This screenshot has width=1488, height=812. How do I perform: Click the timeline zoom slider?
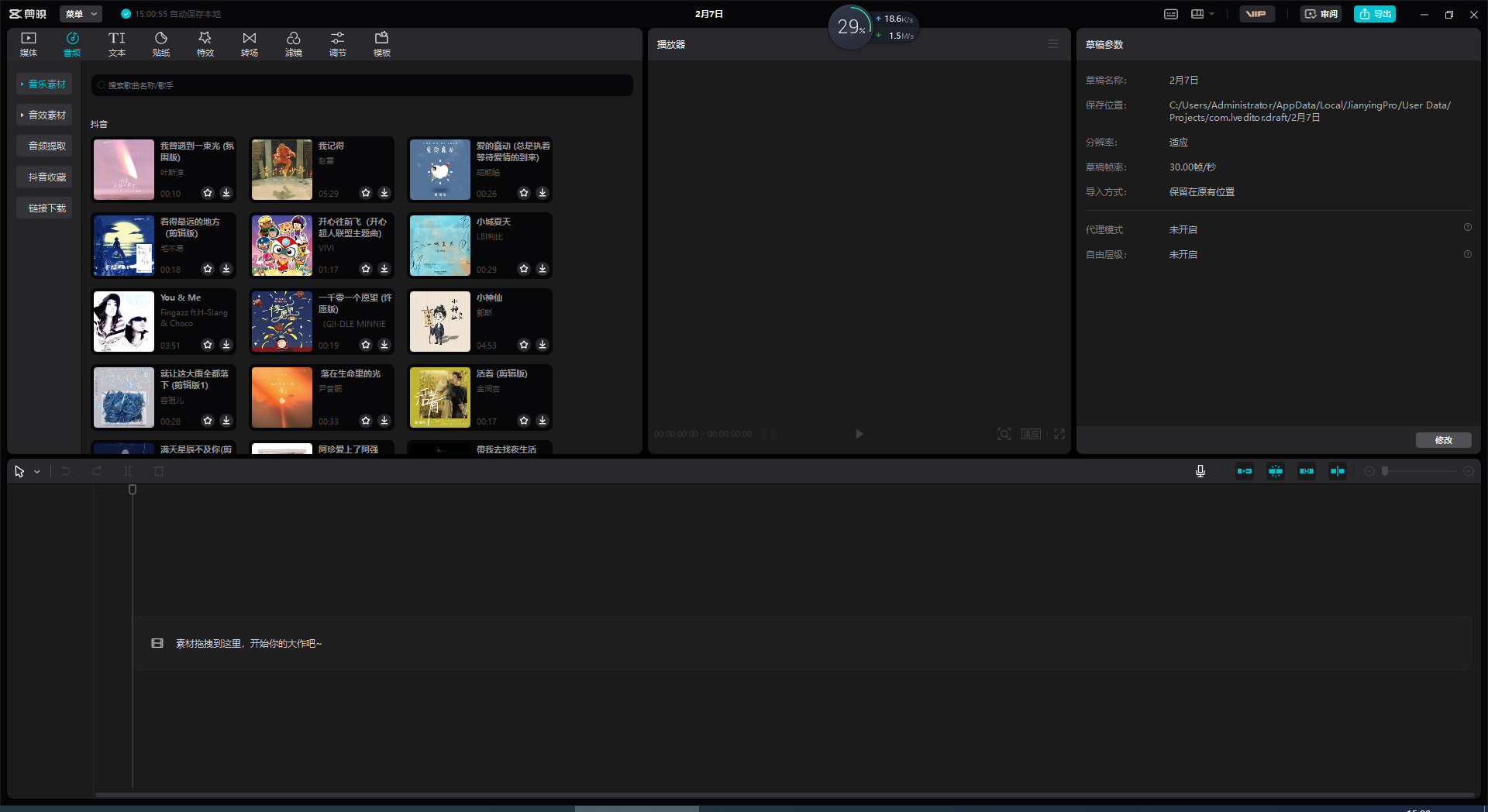[1418, 471]
